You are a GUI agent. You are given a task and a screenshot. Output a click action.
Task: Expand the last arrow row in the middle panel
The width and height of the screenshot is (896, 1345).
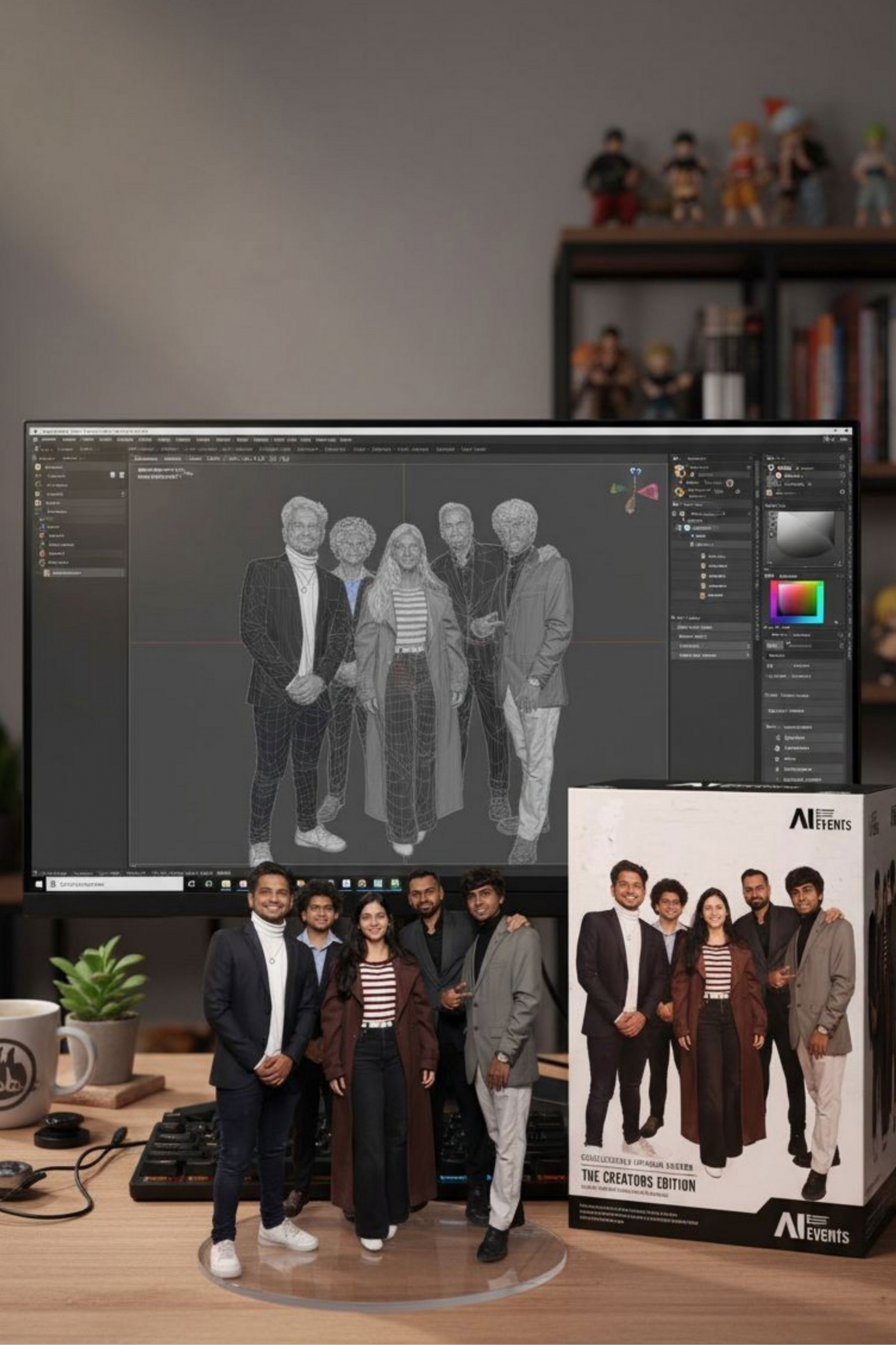(x=748, y=655)
